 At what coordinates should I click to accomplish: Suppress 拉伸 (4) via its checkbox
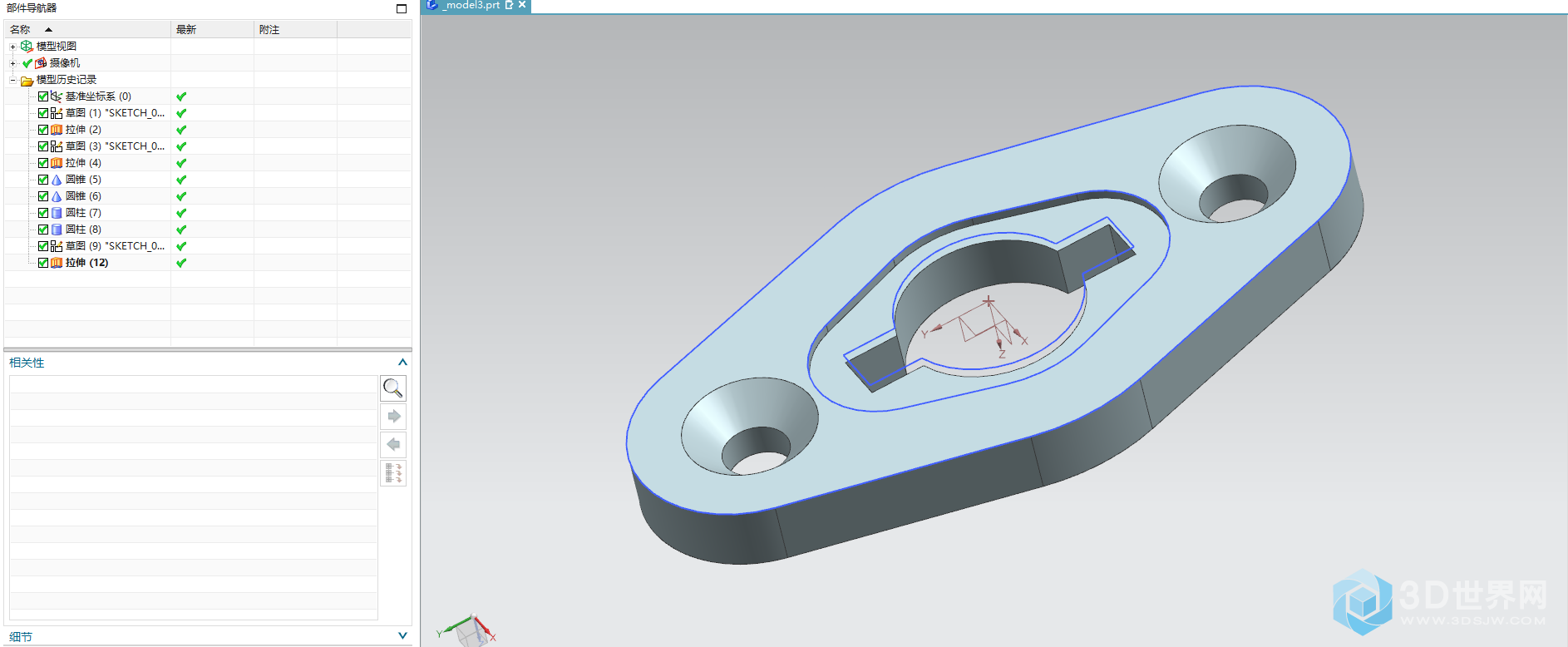pos(43,163)
